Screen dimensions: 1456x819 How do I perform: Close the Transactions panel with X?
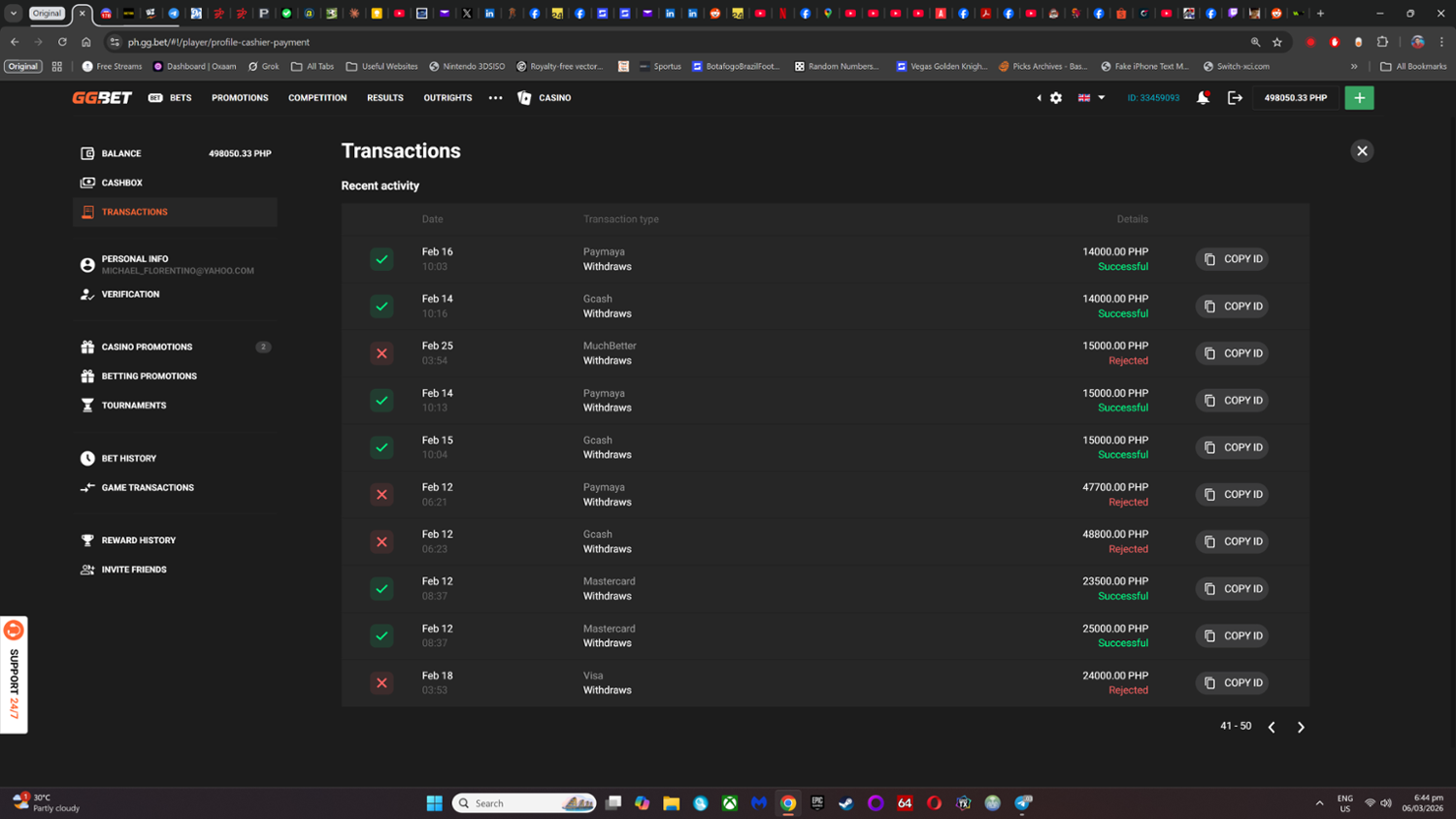[1362, 151]
